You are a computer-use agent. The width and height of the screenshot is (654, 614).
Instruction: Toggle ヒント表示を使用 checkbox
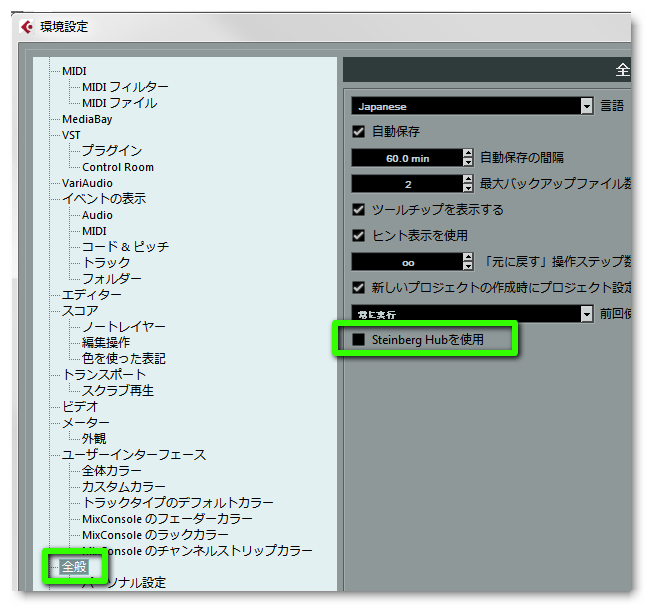coord(359,236)
